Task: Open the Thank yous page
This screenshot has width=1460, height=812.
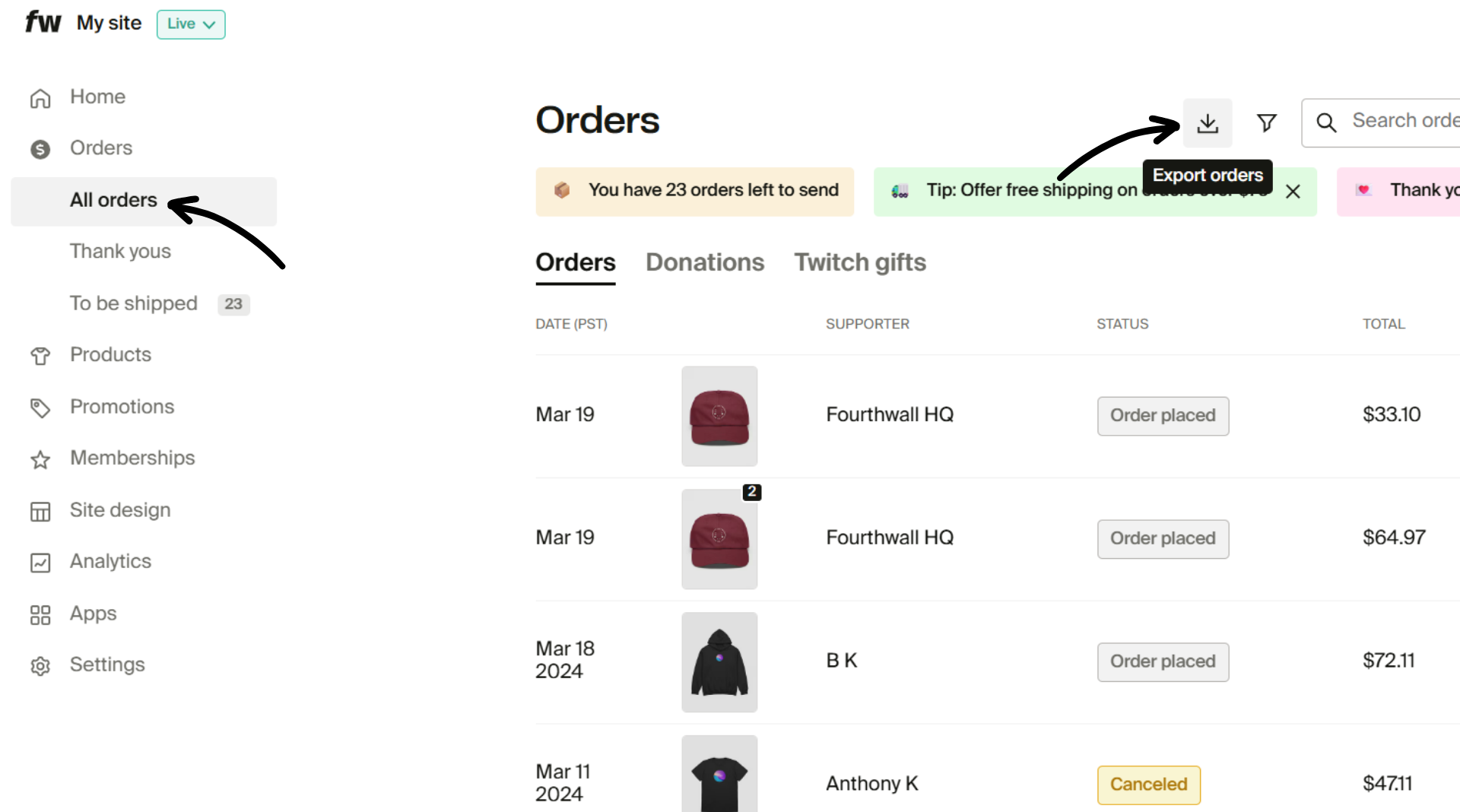Action: tap(120, 251)
